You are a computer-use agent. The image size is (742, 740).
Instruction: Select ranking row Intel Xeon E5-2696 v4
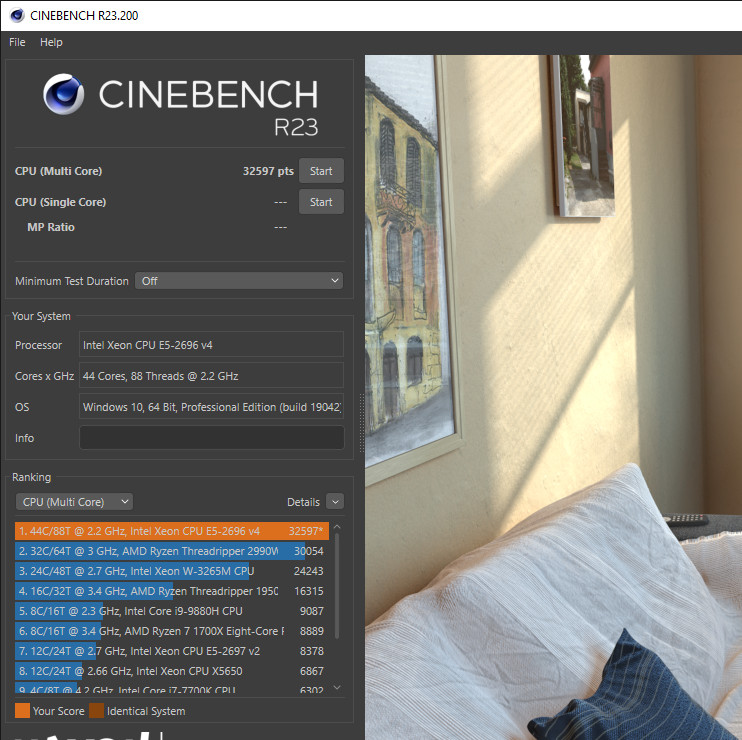point(172,531)
